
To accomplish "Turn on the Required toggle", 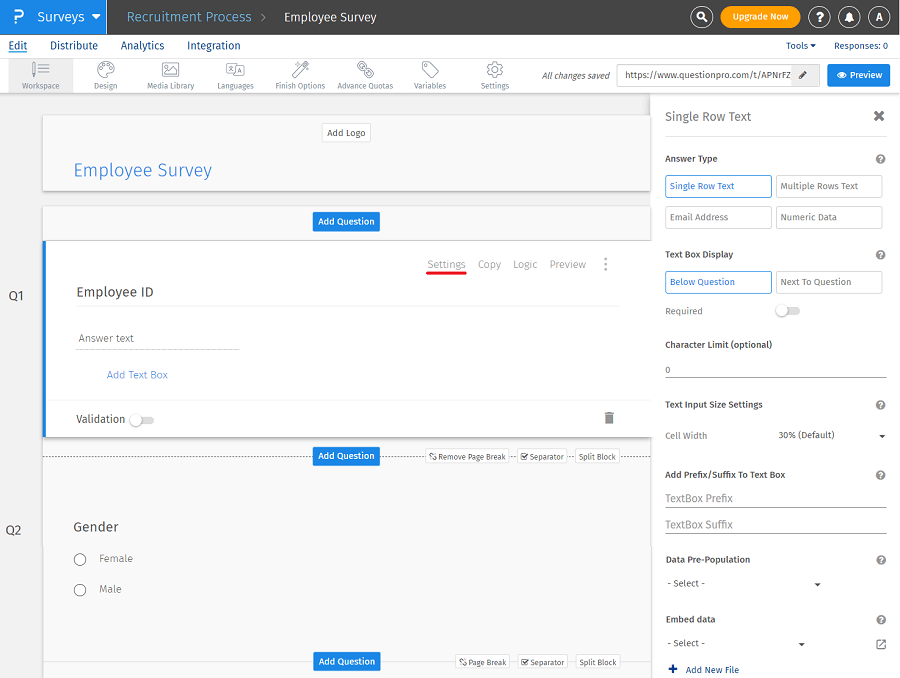I will coord(787,312).
